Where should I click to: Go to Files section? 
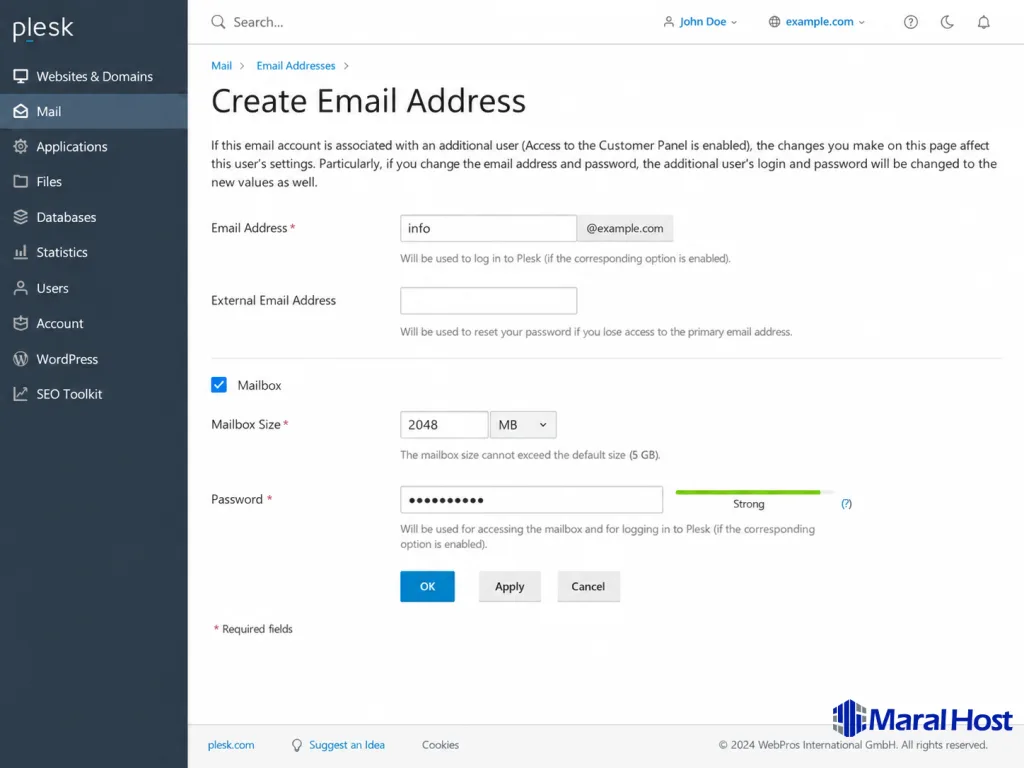coord(94,182)
